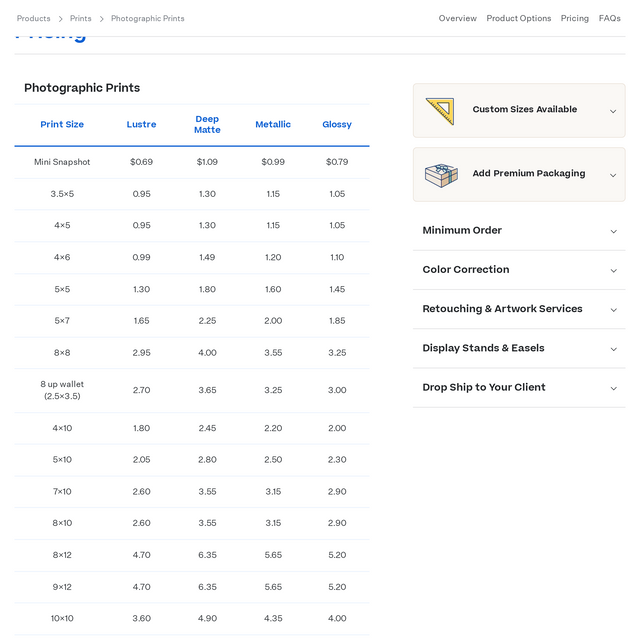Go to the Product Options tab
The width and height of the screenshot is (640, 640).
pyautogui.click(x=518, y=18)
